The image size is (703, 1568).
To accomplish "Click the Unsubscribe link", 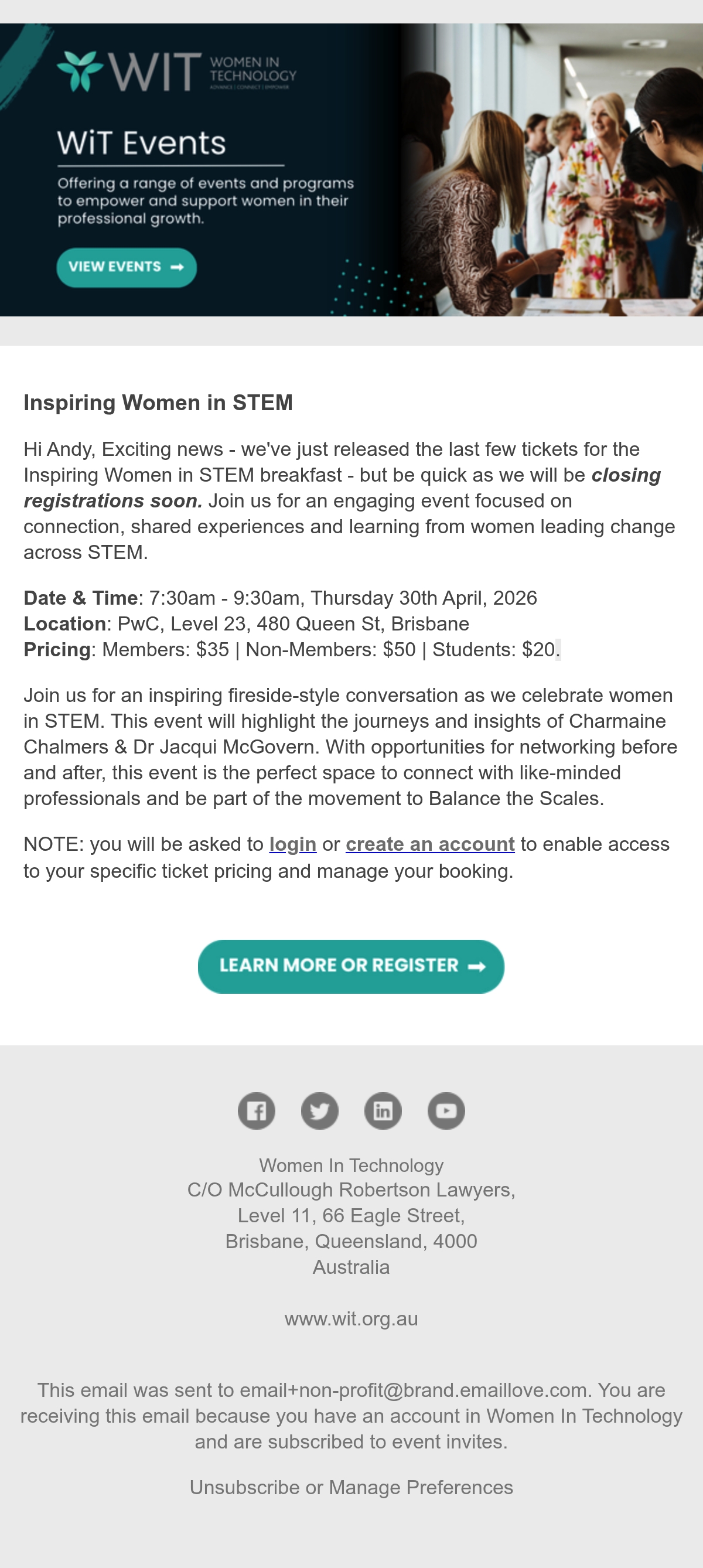I will coord(245,1487).
